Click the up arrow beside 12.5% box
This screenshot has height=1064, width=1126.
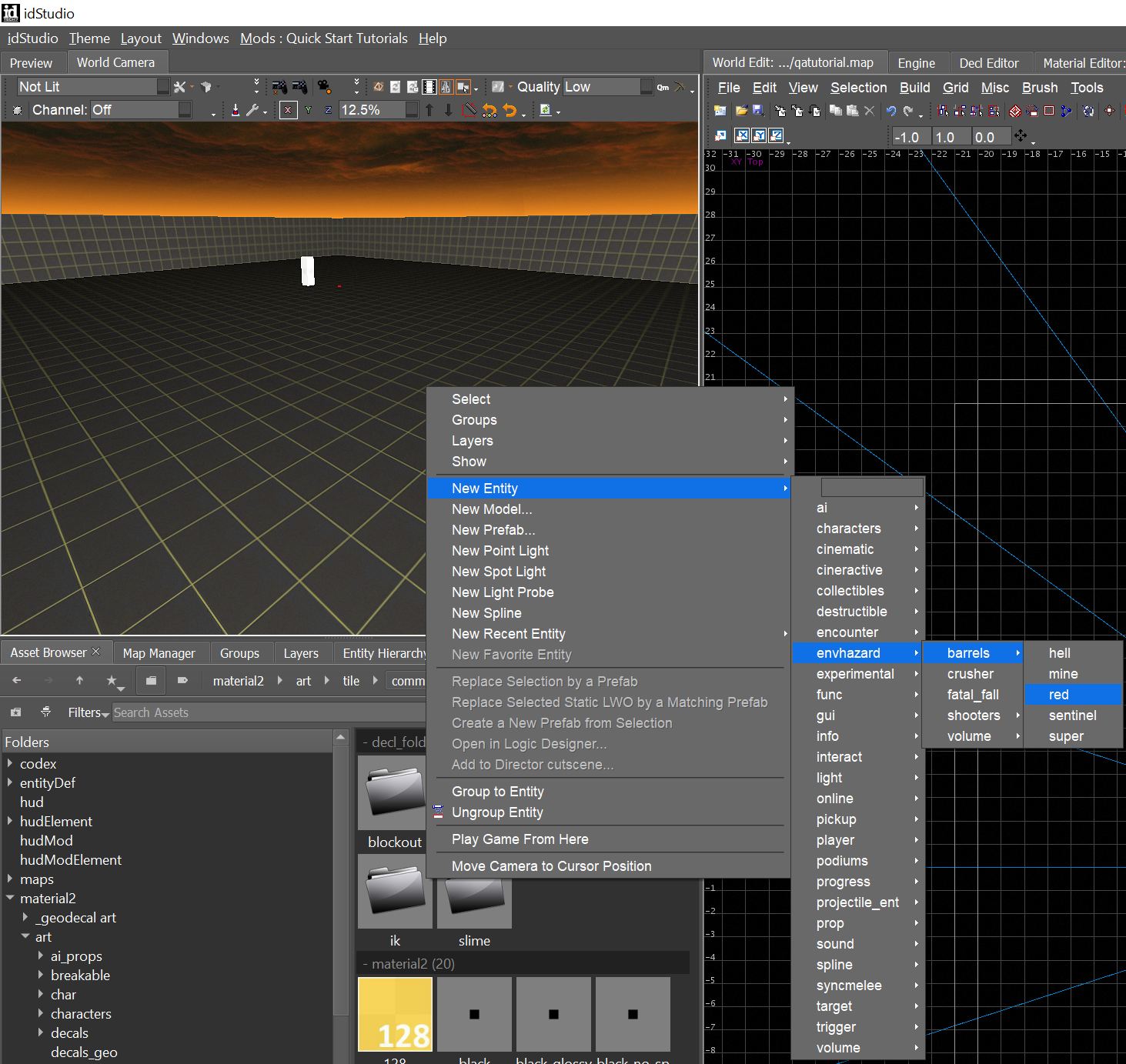(429, 110)
